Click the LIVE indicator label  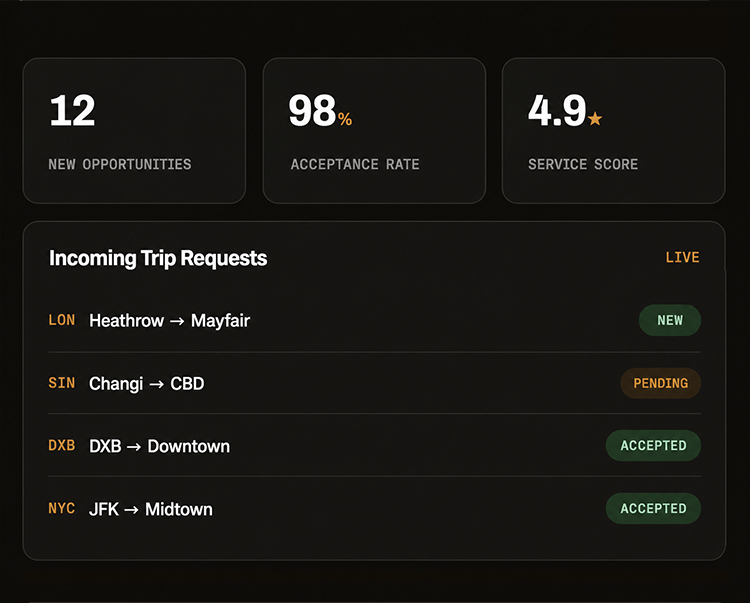pyautogui.click(x=683, y=258)
